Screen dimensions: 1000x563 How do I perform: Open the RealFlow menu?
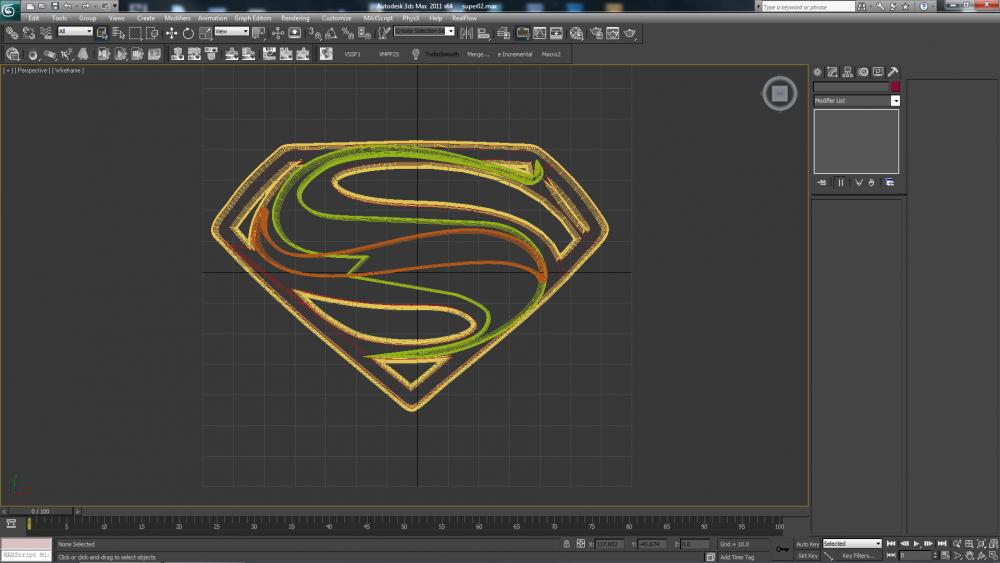[464, 18]
